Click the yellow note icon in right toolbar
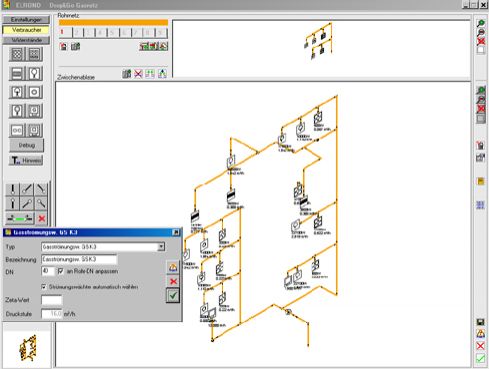 [480, 181]
